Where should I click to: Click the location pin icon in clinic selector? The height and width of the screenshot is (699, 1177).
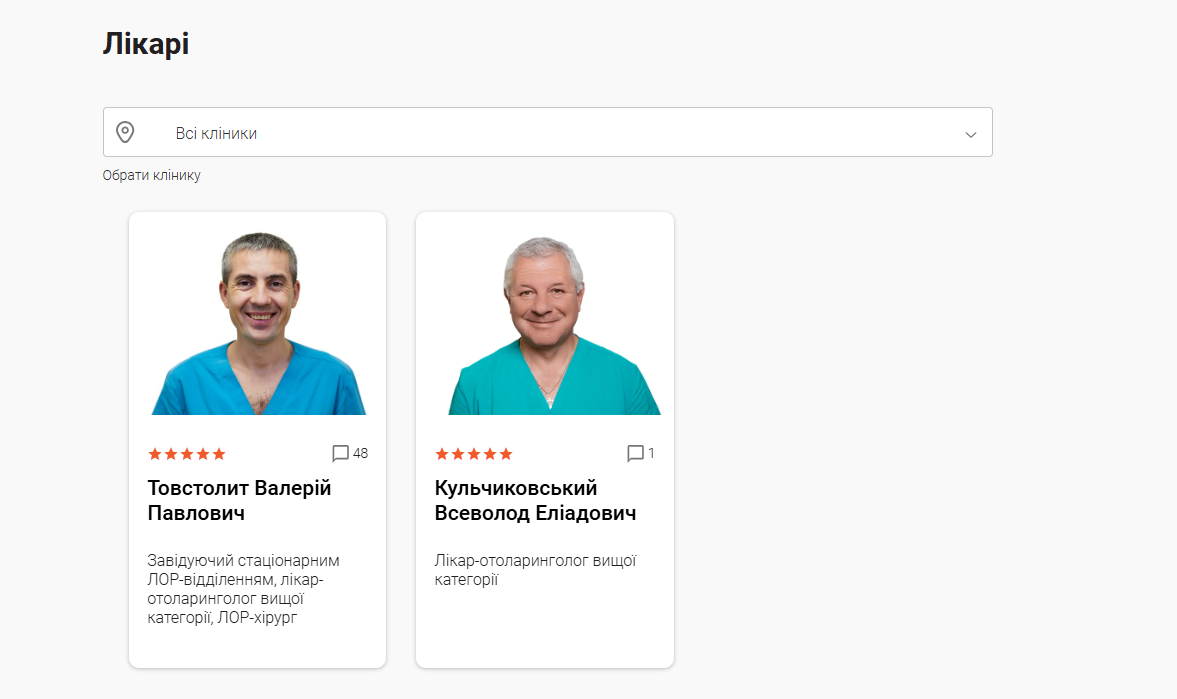[125, 132]
